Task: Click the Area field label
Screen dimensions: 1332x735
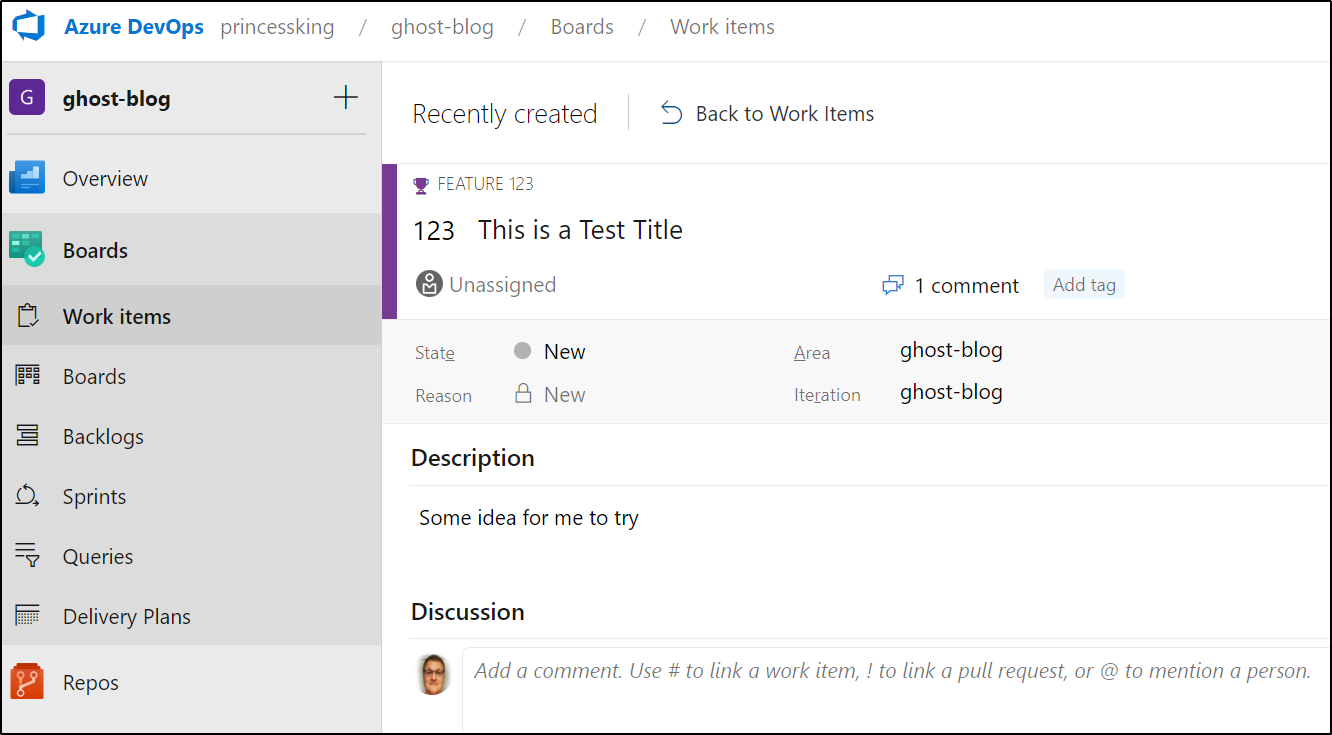Action: pos(812,353)
